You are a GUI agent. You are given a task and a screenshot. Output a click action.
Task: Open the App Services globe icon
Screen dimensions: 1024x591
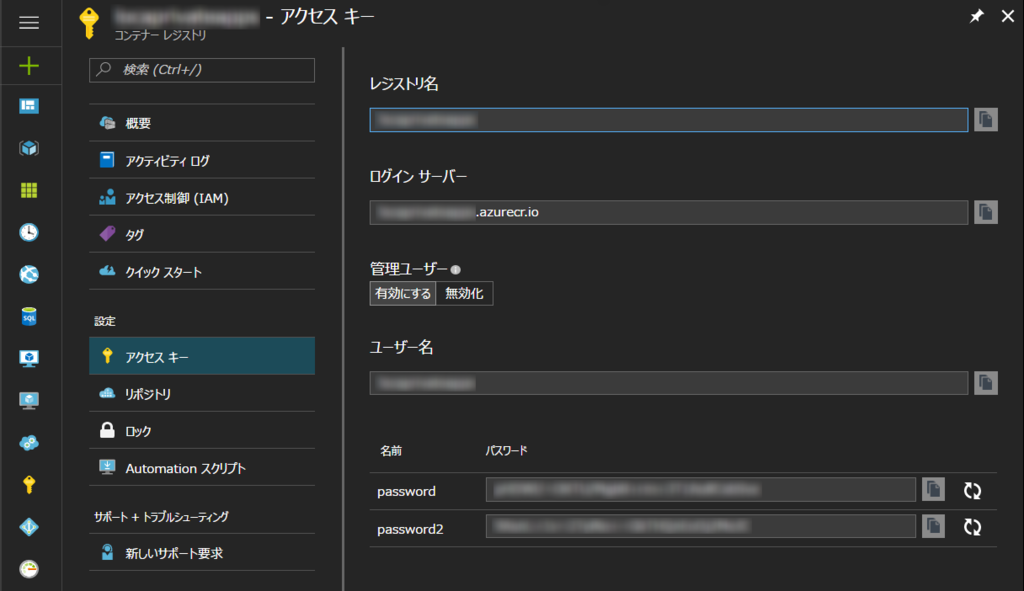click(x=29, y=274)
